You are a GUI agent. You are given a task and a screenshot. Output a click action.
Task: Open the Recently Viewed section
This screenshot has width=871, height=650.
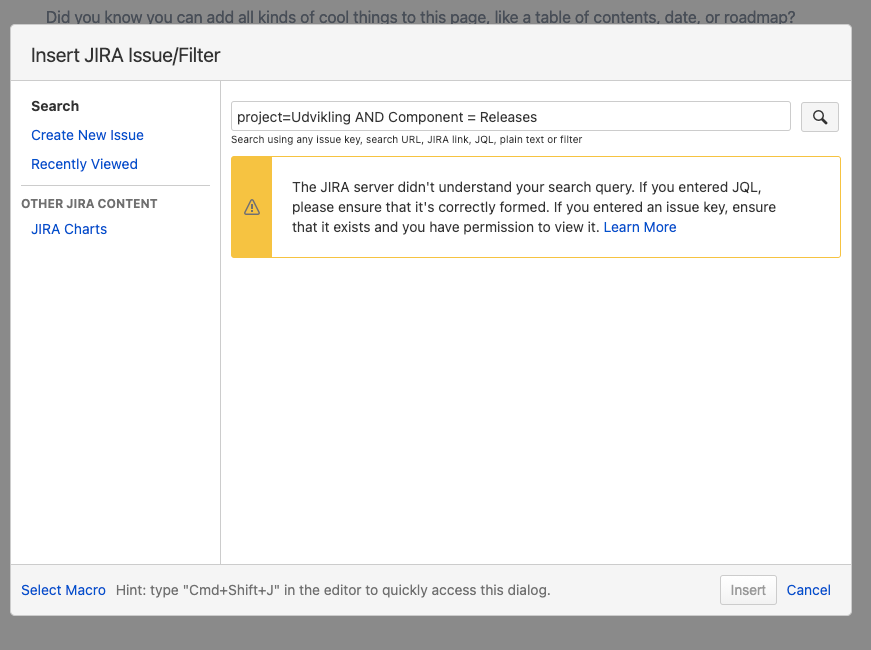(x=84, y=164)
